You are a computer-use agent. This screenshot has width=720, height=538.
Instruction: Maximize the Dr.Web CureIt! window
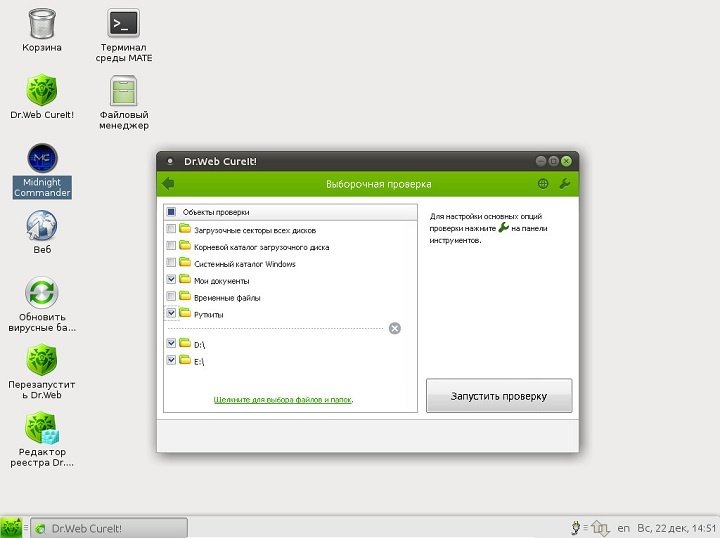pos(554,161)
